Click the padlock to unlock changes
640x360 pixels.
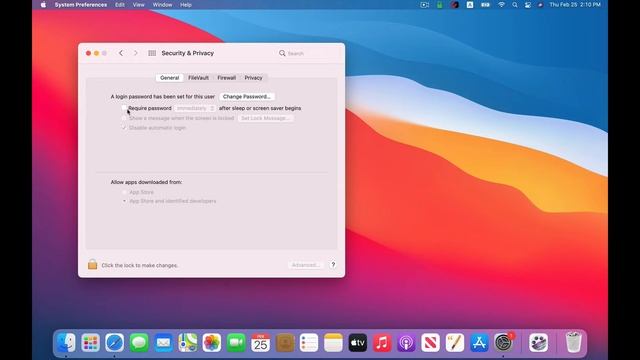coord(92,264)
